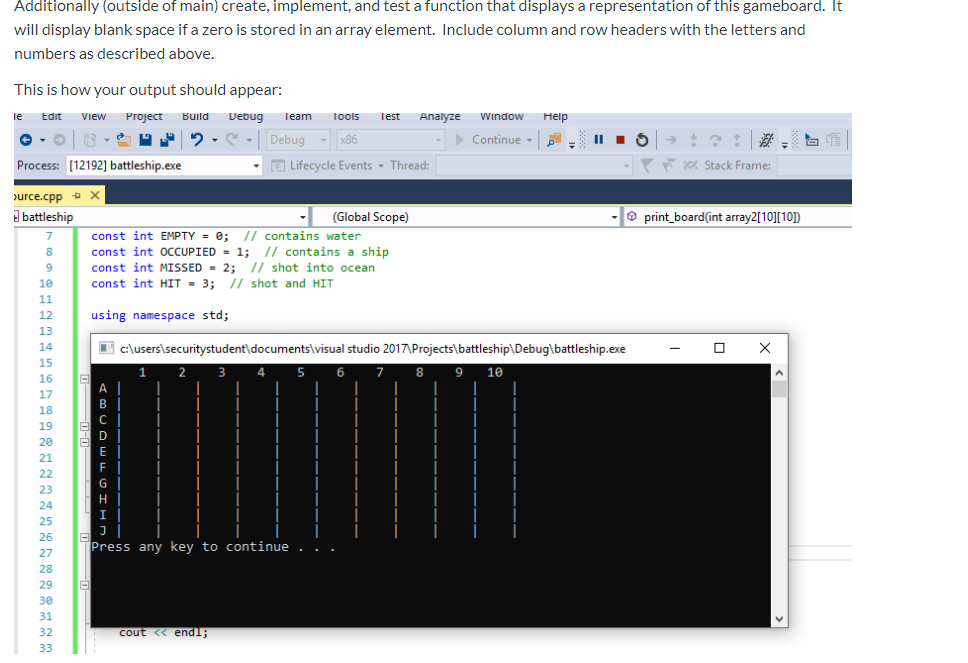Open the Analyze menu

pos(440,117)
